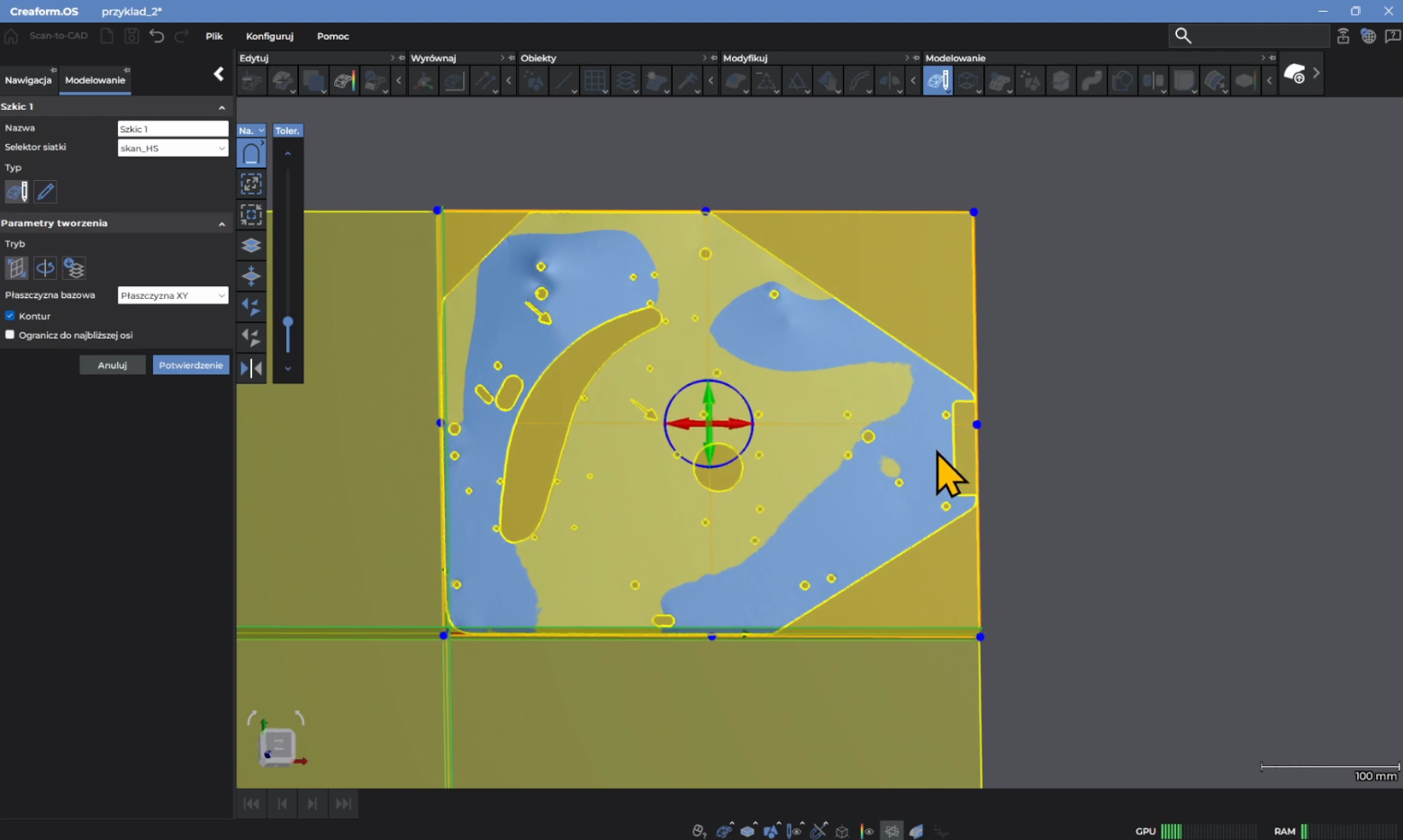Choose the revolve creation mode icon
Image resolution: width=1403 pixels, height=840 pixels.
(45, 268)
